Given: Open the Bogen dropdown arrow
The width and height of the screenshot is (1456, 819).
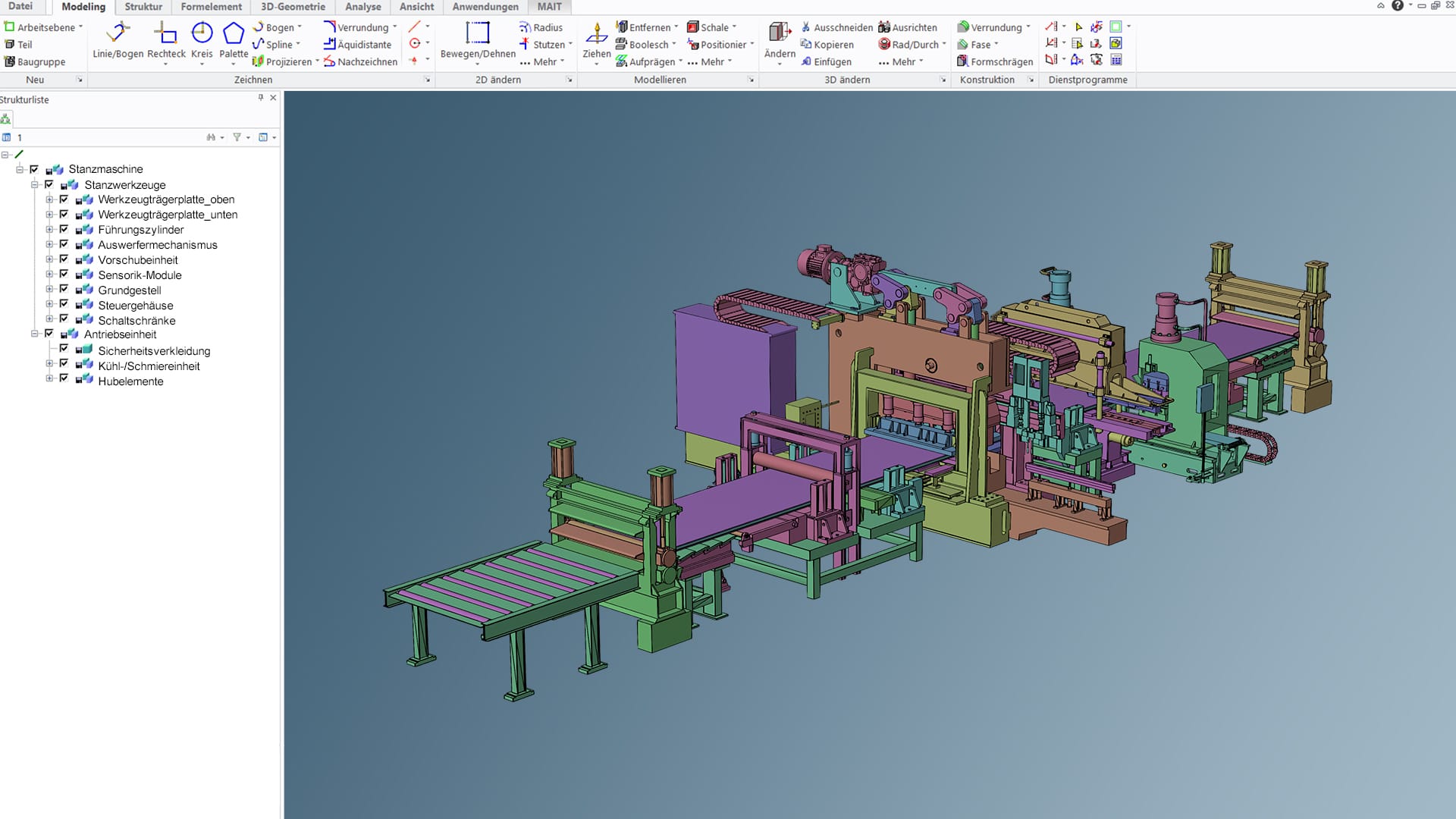Looking at the screenshot, I should pyautogui.click(x=300, y=27).
